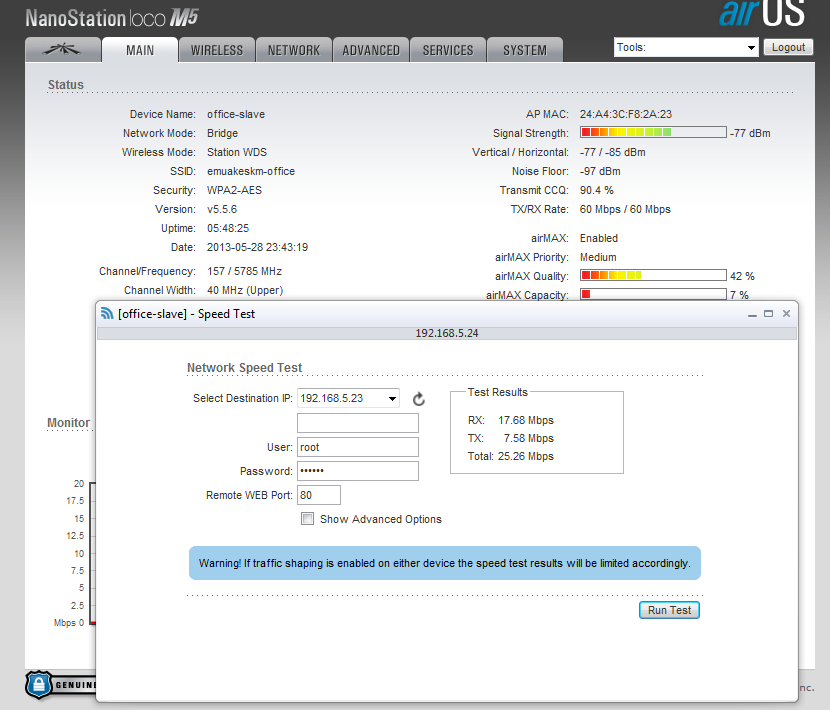This screenshot has height=710, width=830.
Task: Open the Tools dropdown menu
Action: 686,47
